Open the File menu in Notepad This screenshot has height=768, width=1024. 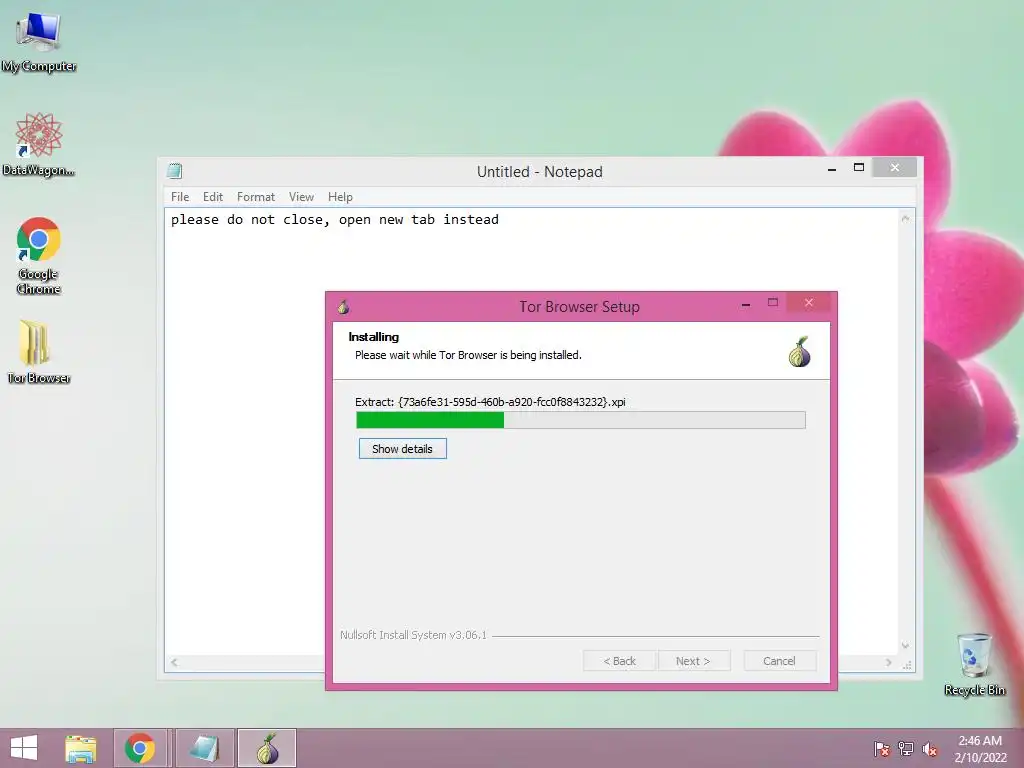180,197
